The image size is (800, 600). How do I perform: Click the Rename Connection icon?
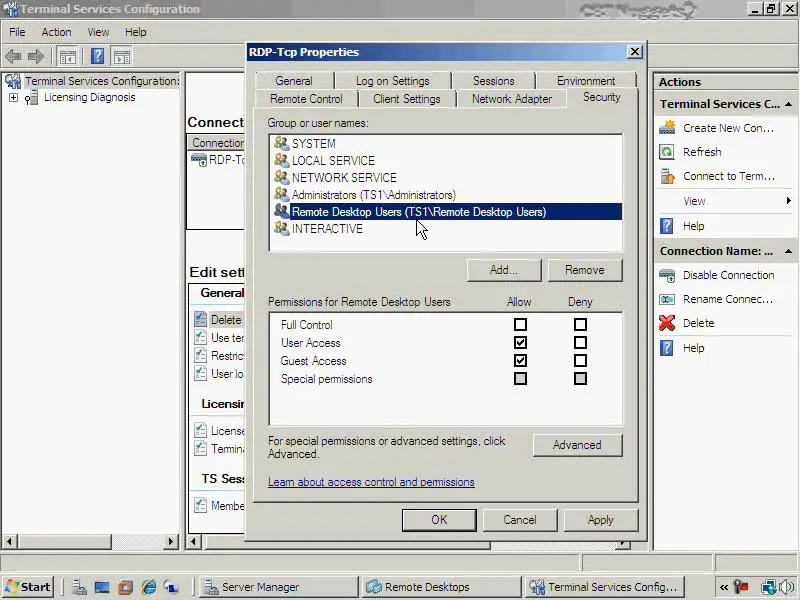(x=667, y=299)
